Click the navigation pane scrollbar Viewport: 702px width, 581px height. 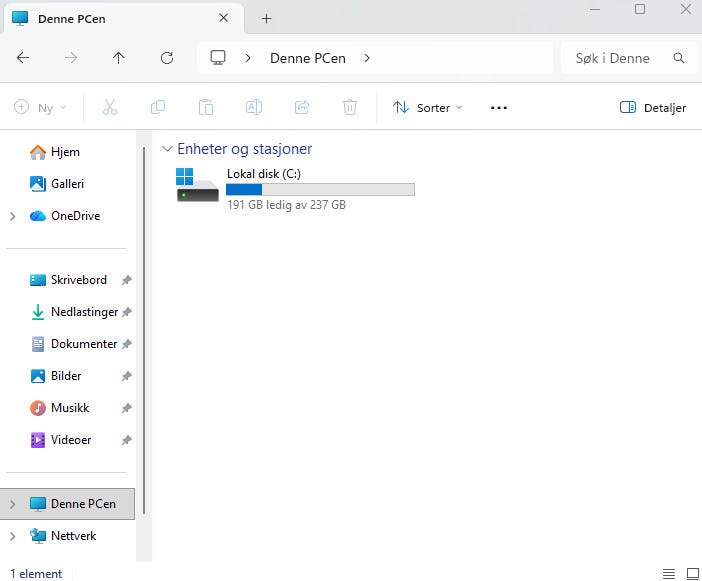144,330
